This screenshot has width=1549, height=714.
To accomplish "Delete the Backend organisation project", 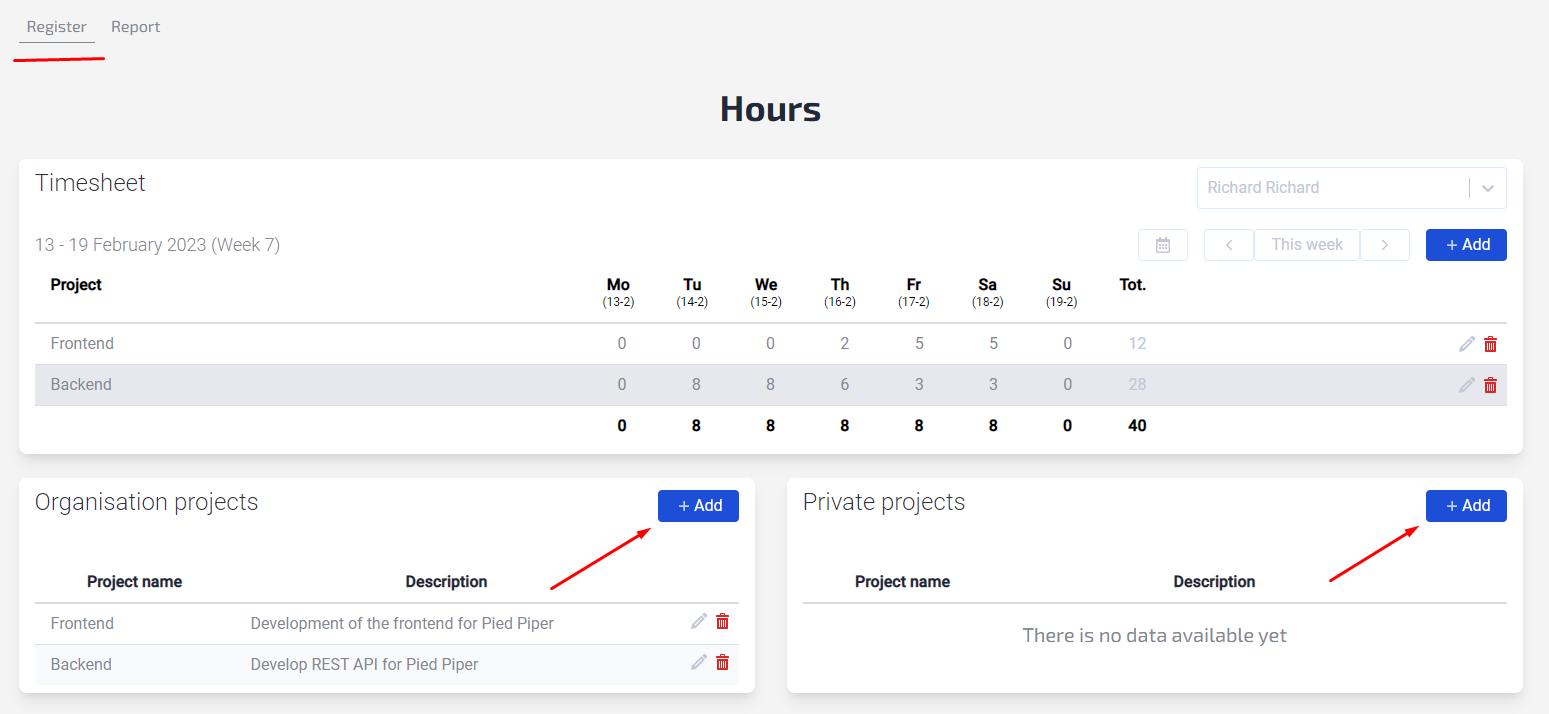I will (722, 663).
